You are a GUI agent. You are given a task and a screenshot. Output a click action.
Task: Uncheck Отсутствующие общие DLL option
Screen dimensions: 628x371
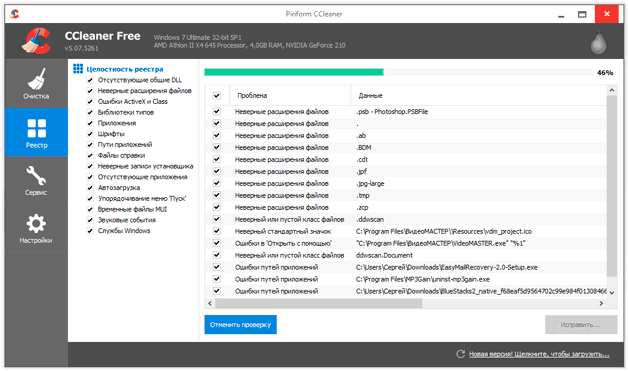[x=90, y=80]
